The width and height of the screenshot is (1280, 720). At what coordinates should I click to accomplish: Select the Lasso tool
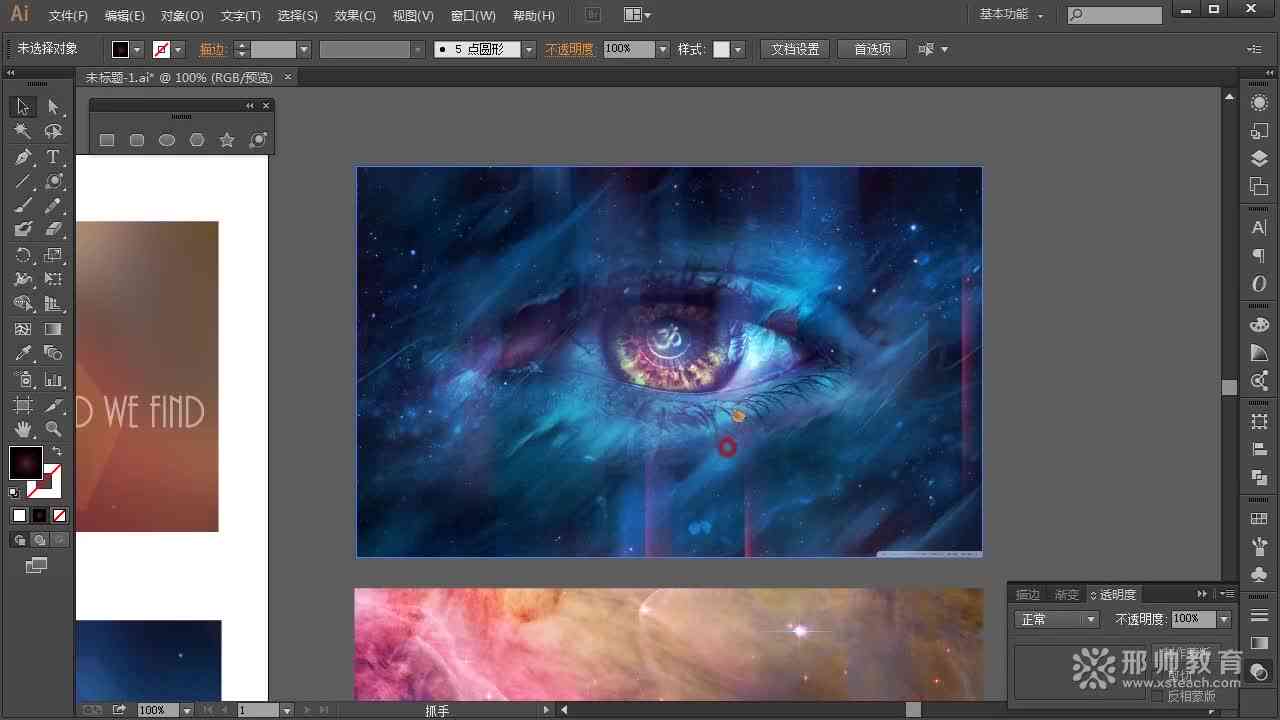(53, 132)
